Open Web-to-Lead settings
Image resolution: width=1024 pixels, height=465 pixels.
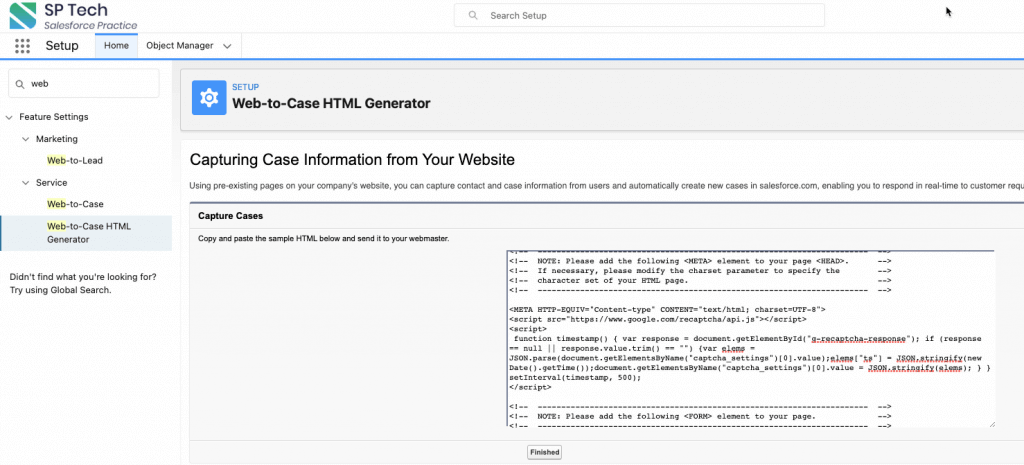pyautogui.click(x=75, y=160)
